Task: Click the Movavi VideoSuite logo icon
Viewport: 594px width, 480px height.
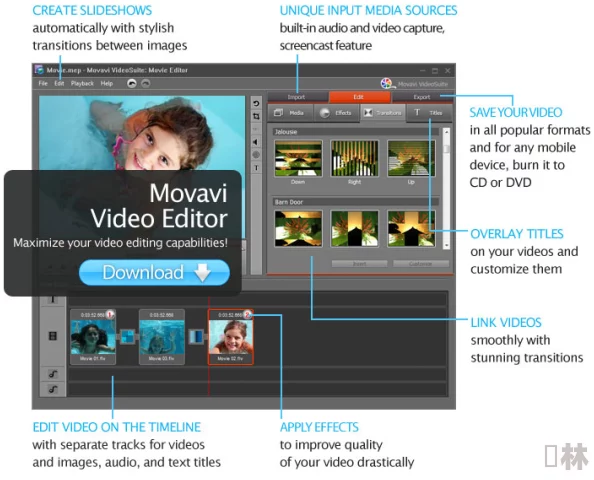Action: click(386, 83)
